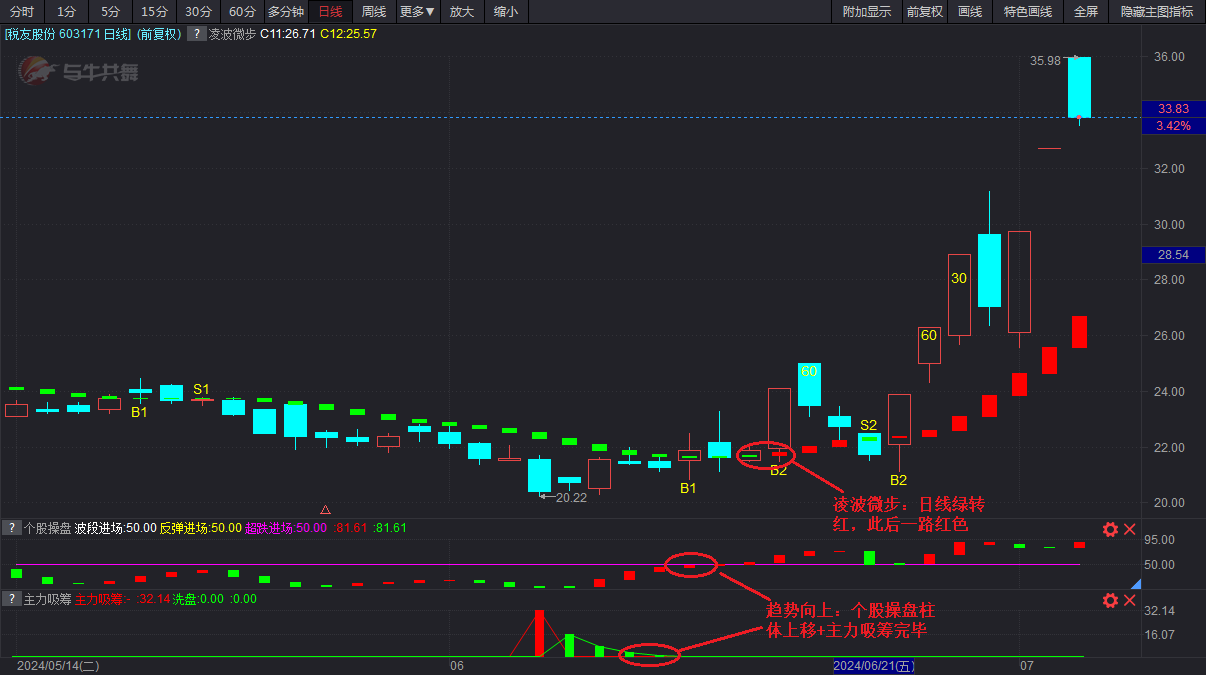The height and width of the screenshot is (675, 1206).
Task: Click the (前复权) label in chart header
Action: (160, 34)
